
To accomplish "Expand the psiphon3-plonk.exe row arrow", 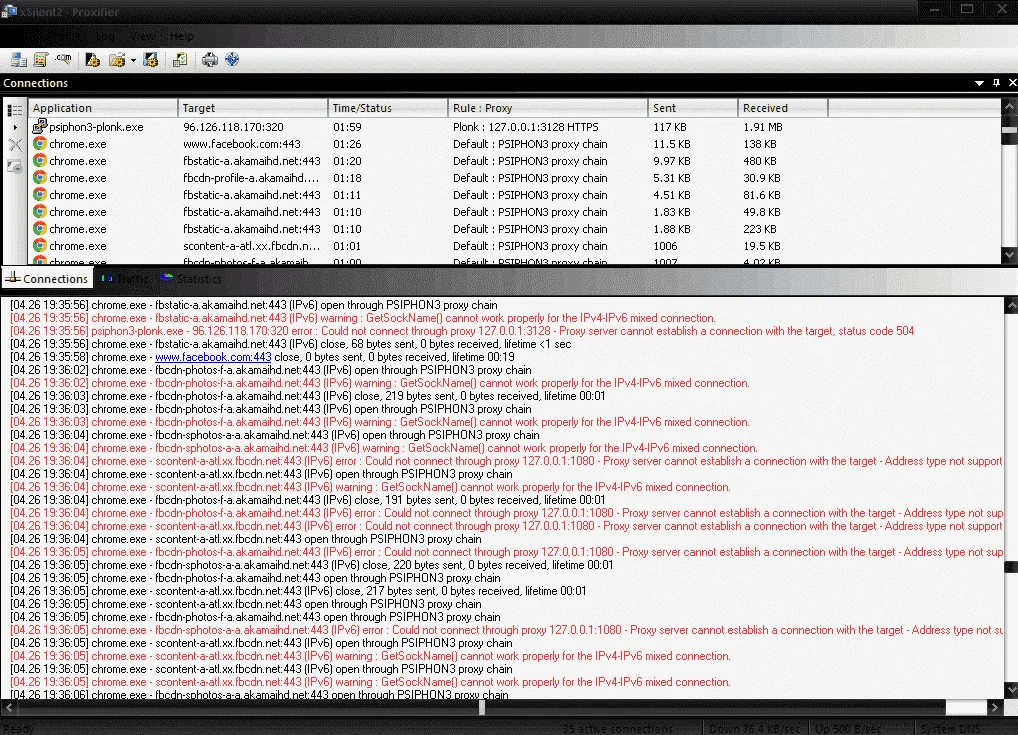I will 15,127.
